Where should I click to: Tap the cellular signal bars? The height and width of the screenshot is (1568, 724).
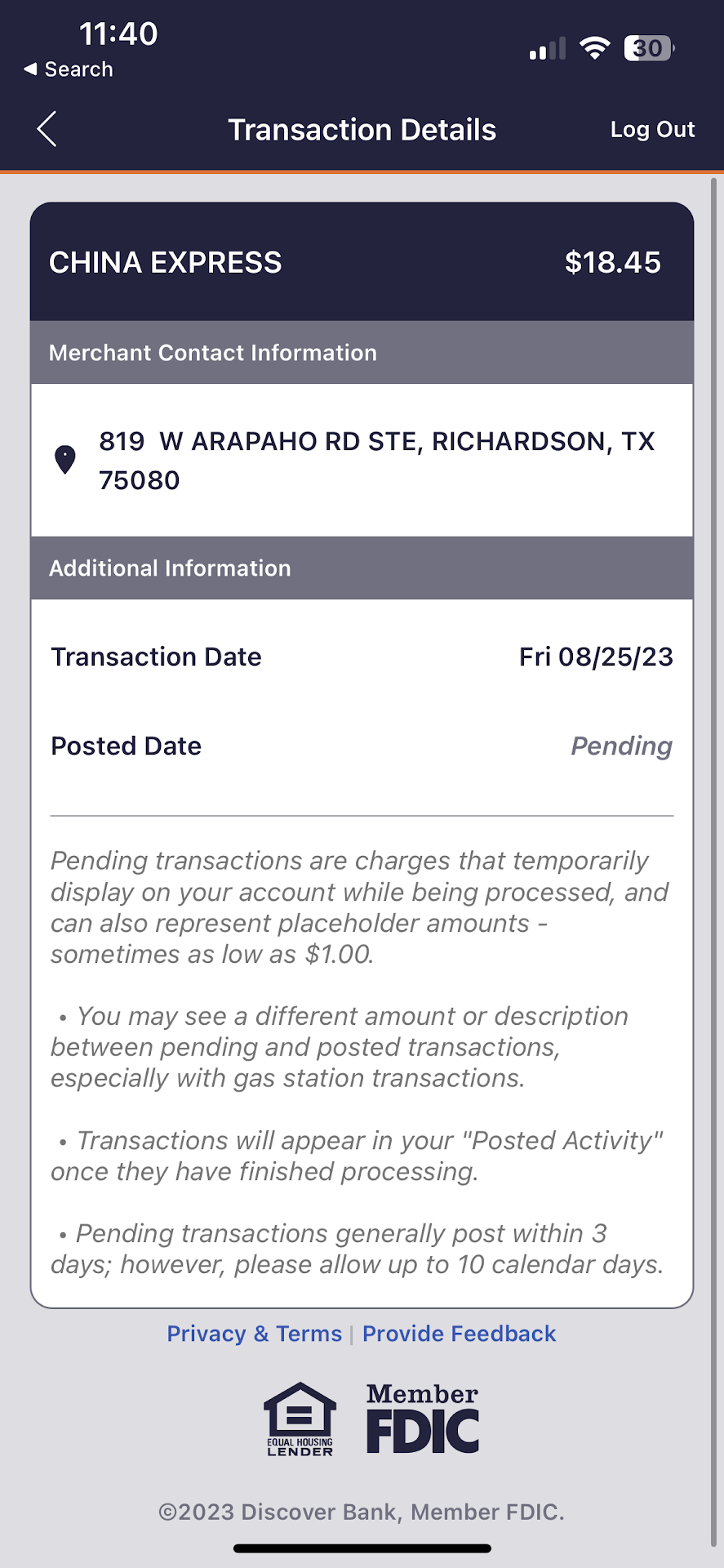pos(547,50)
